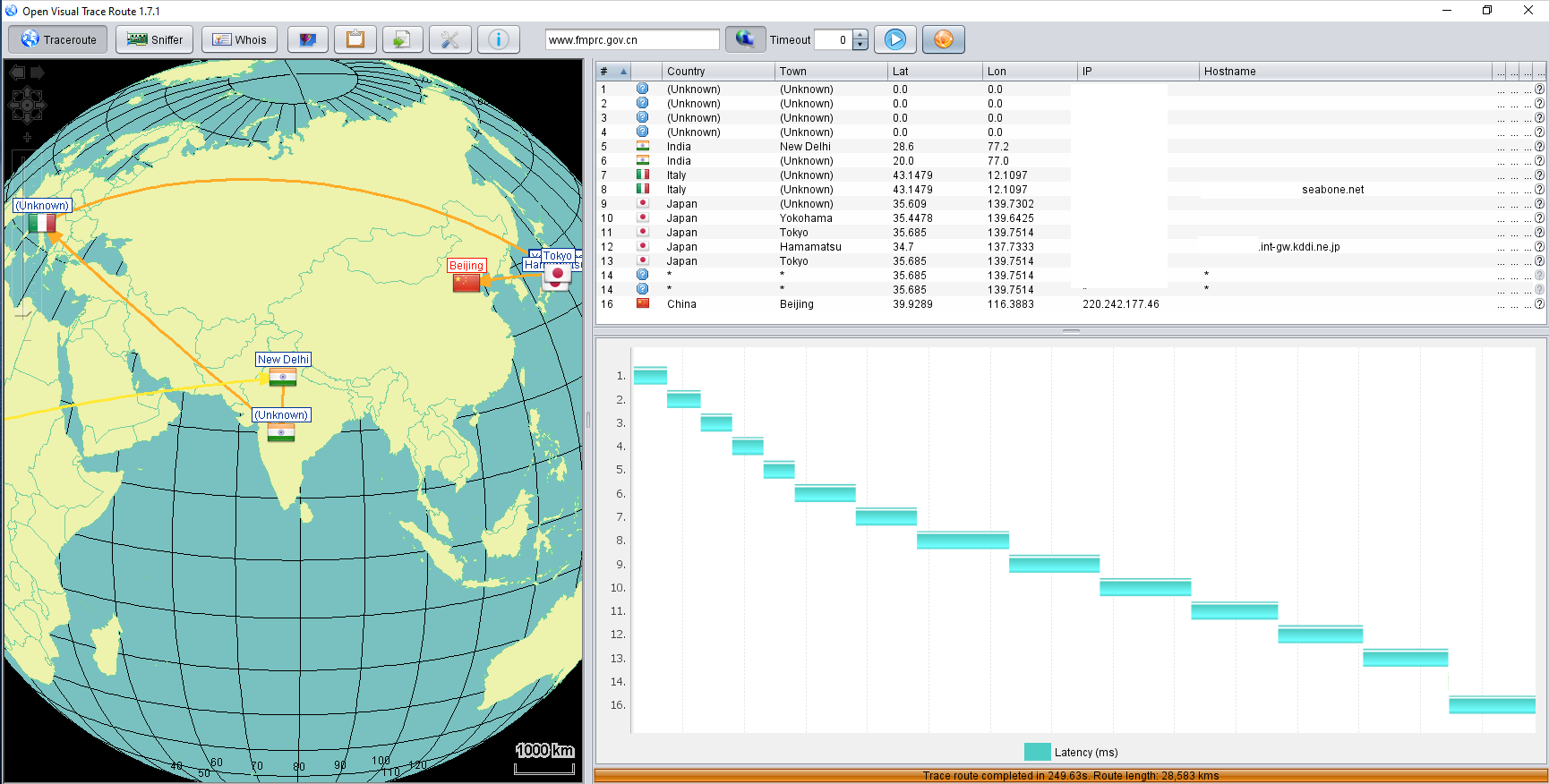This screenshot has height=784, width=1549.
Task: Click the New Delhi flag marker on the map
Action: [283, 377]
